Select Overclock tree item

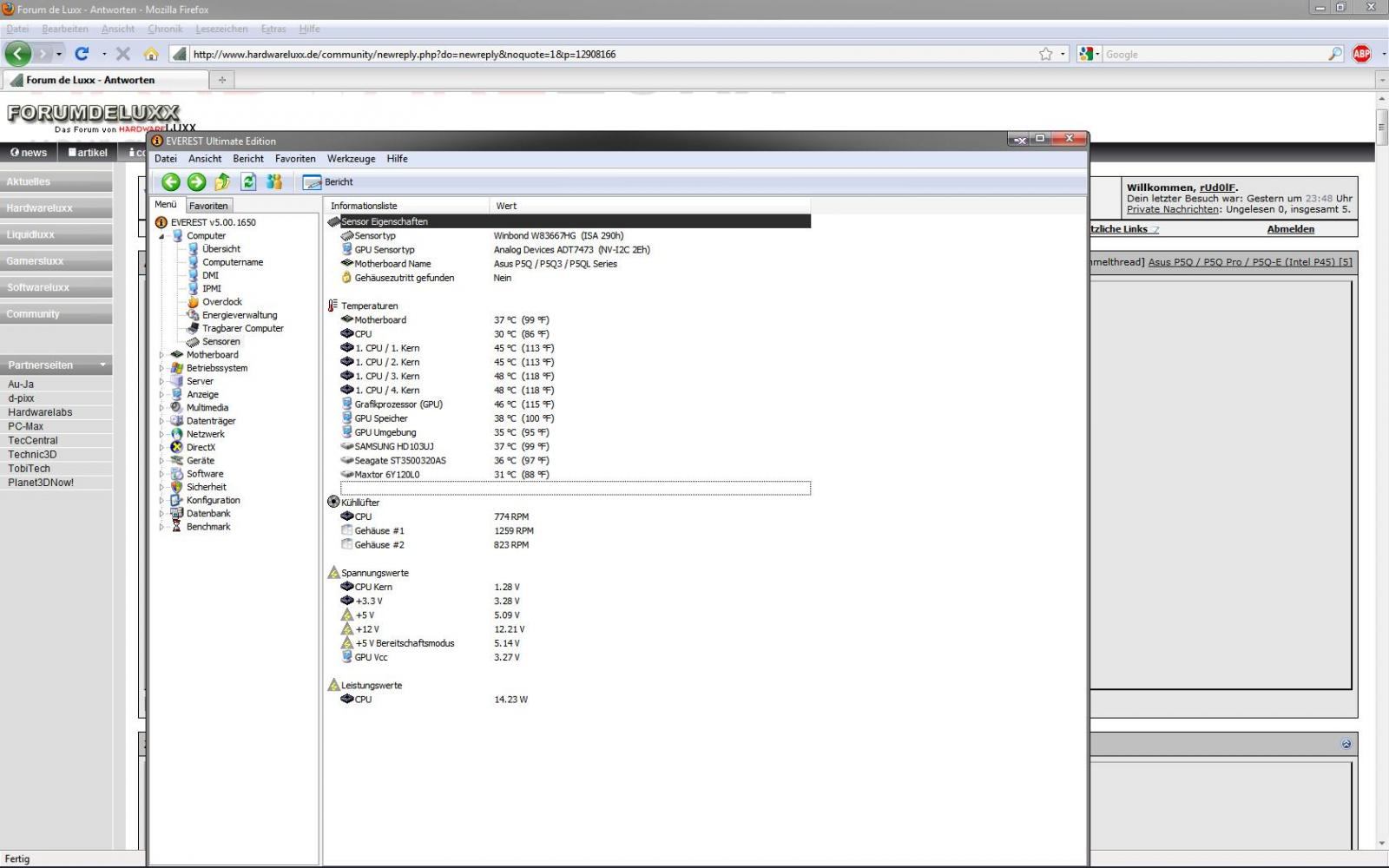coord(222,302)
